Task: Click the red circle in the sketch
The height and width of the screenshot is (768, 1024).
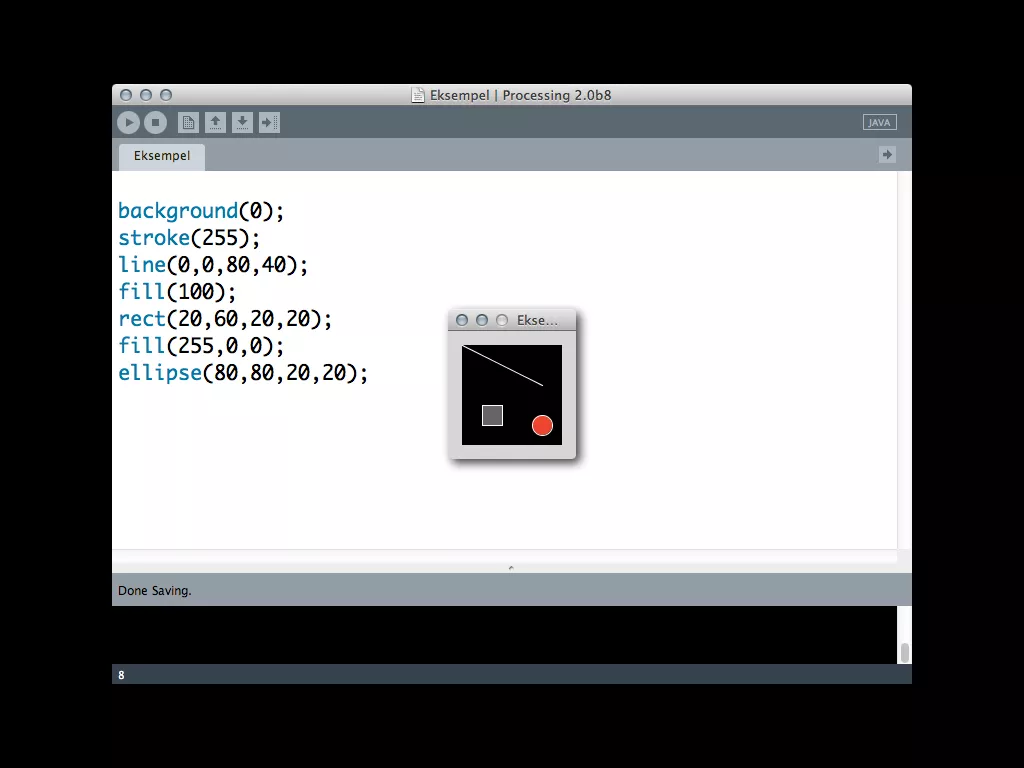Action: click(542, 425)
